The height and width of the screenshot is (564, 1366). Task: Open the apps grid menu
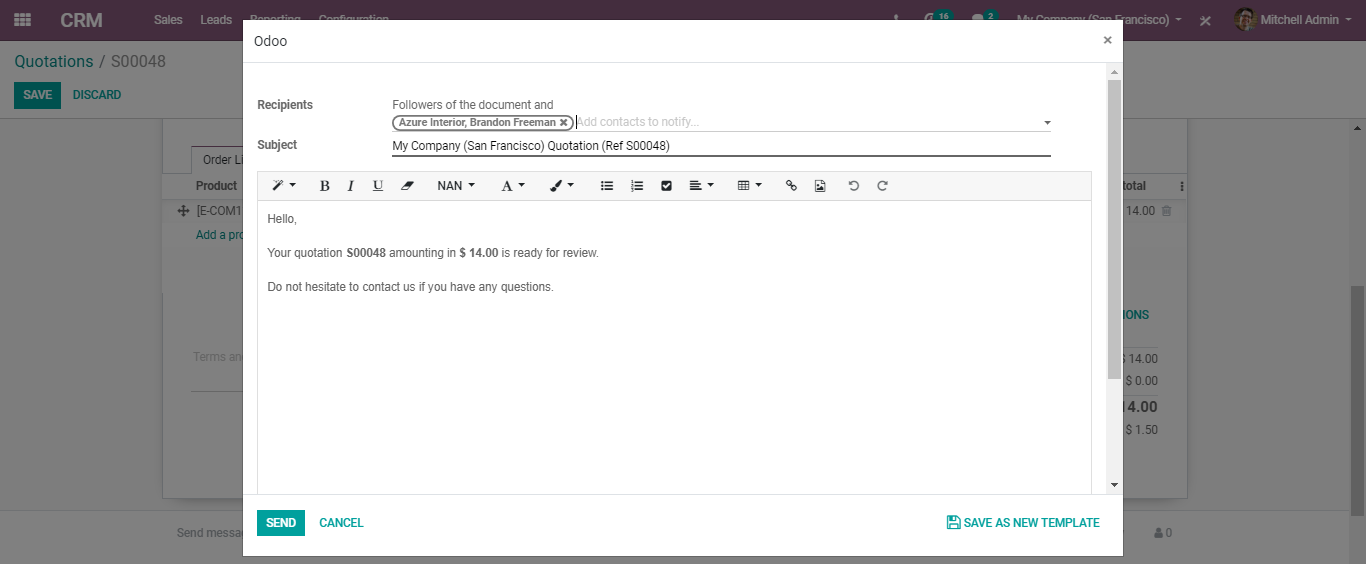[22, 20]
